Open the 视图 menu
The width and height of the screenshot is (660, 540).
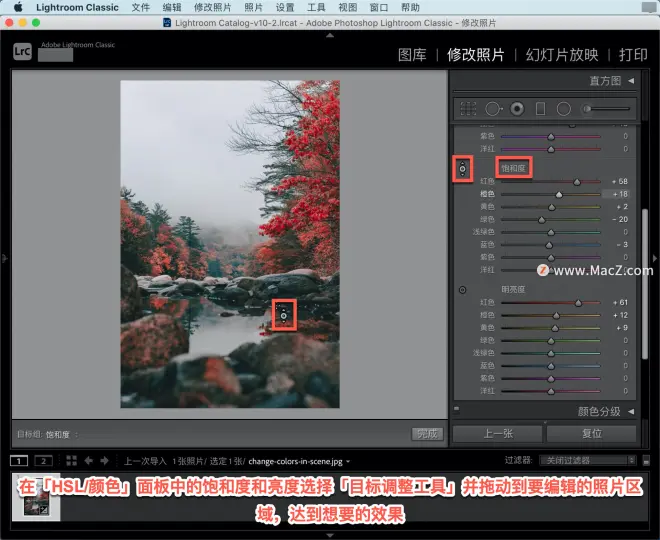click(348, 7)
